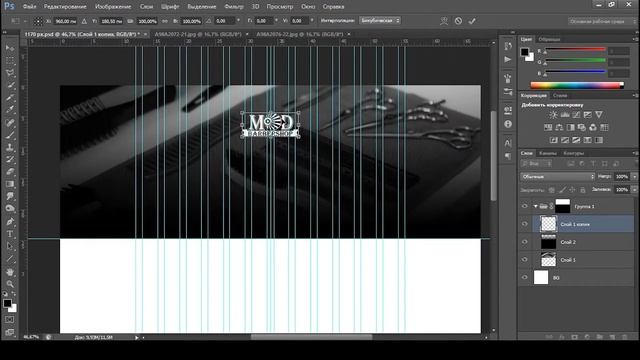Click the rotation angle input field
Image resolution: width=640 pixels, height=360 pixels.
pyautogui.click(x=224, y=21)
